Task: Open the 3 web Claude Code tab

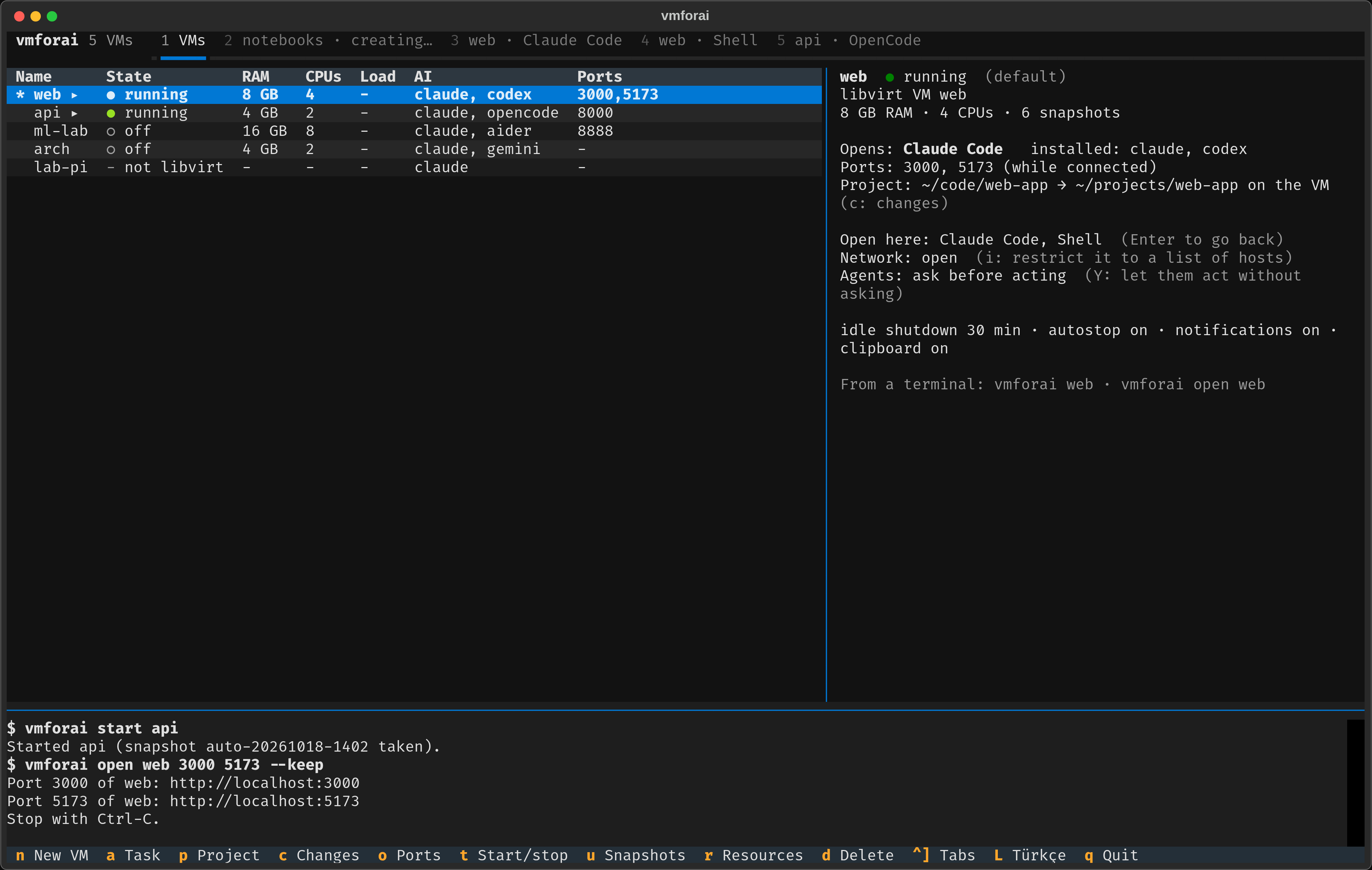Action: pyautogui.click(x=536, y=40)
